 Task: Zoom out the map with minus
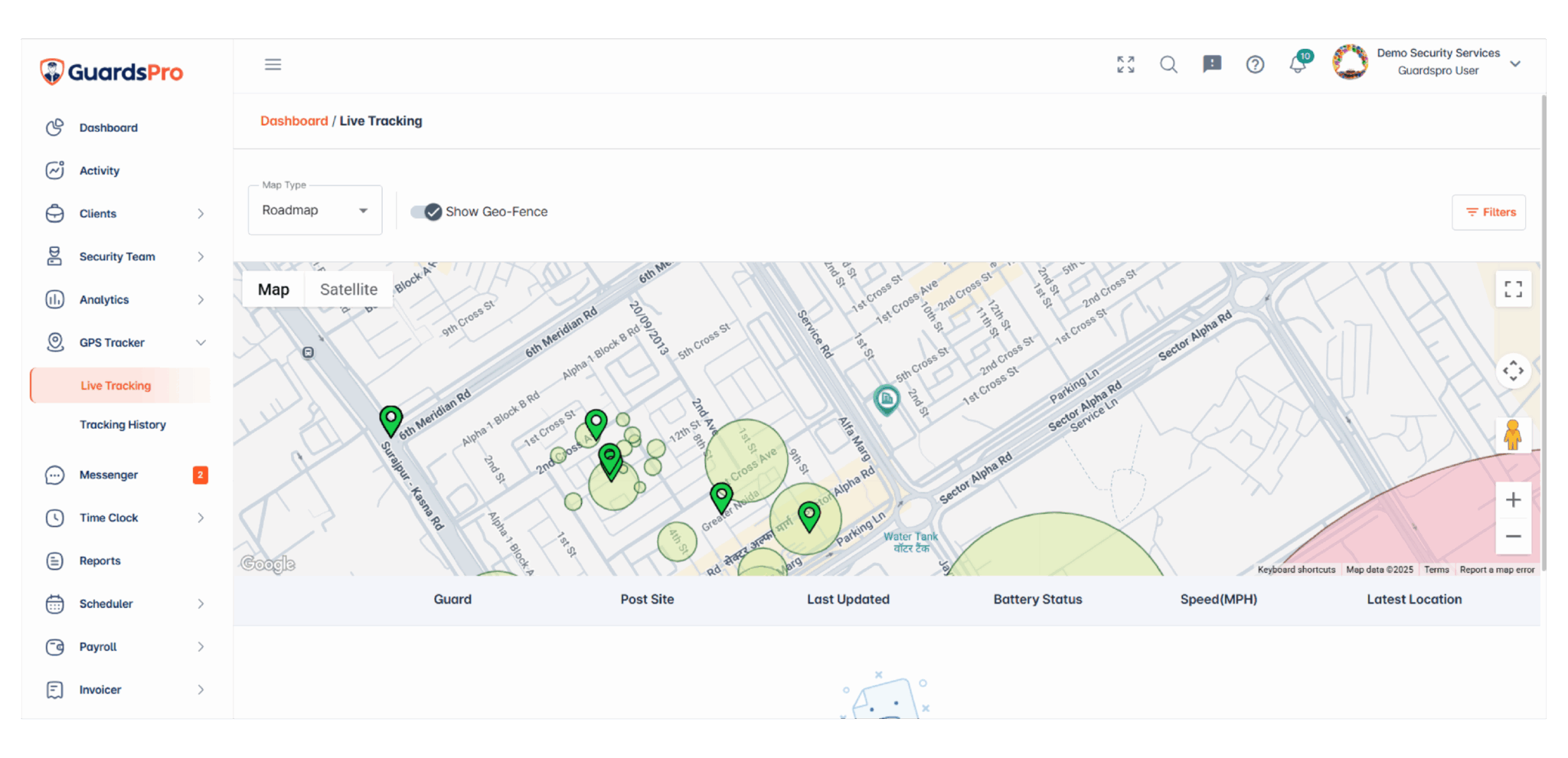pos(1513,536)
